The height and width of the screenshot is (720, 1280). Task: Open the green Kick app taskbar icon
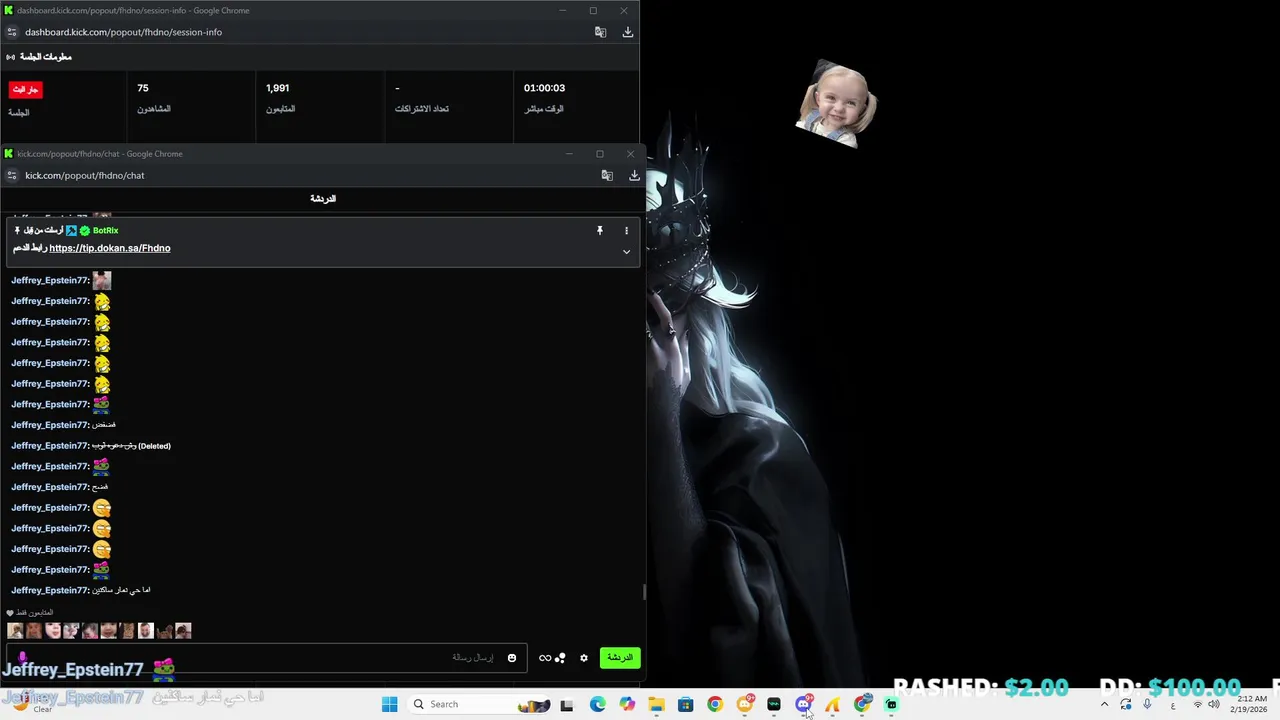coord(891,704)
